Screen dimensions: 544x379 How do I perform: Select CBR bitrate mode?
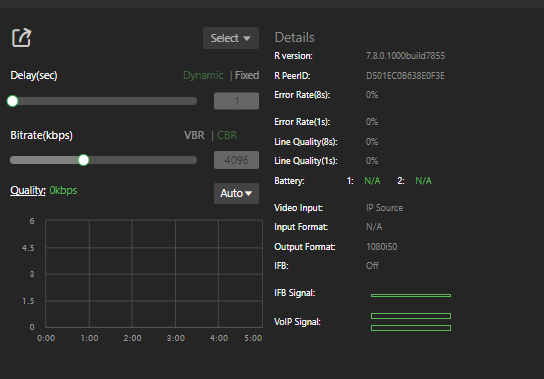[x=227, y=135]
